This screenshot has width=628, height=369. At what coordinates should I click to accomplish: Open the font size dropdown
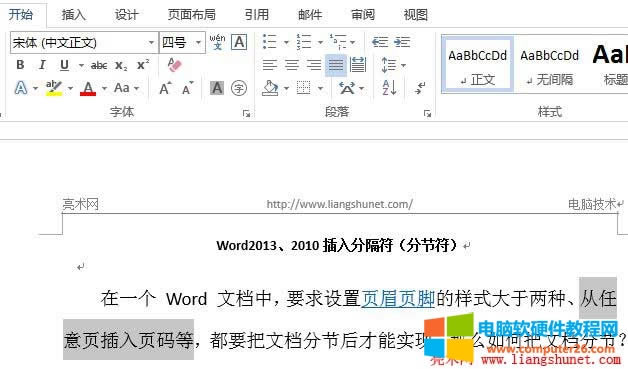point(198,42)
